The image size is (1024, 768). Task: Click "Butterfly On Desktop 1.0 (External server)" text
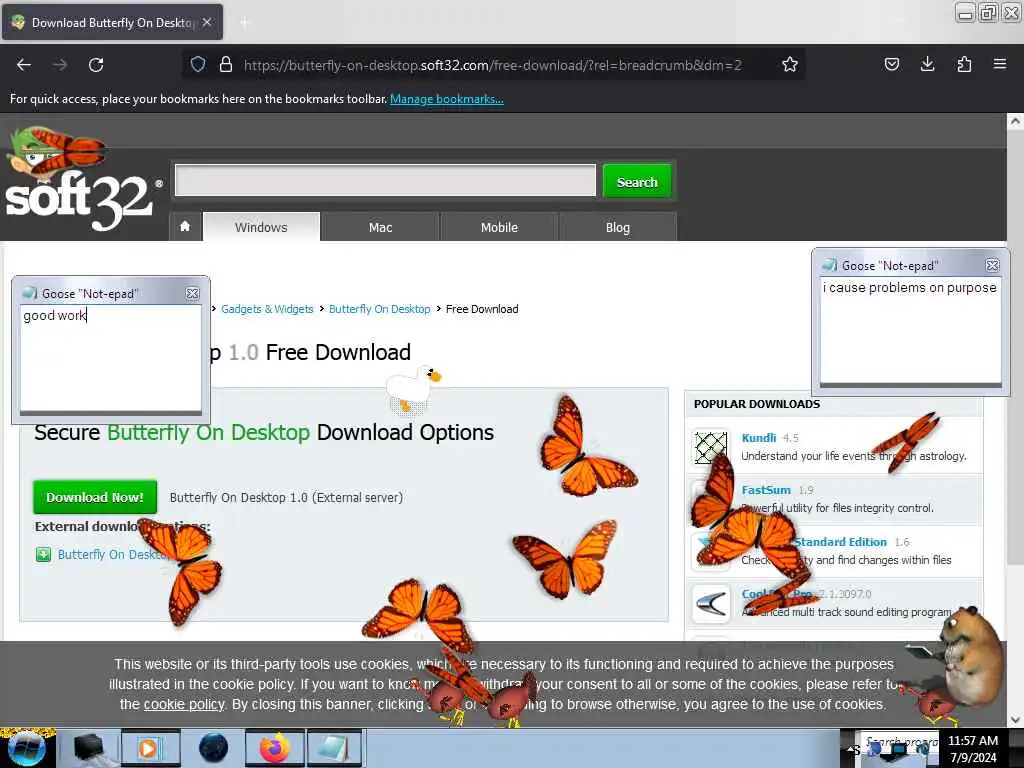click(x=286, y=498)
